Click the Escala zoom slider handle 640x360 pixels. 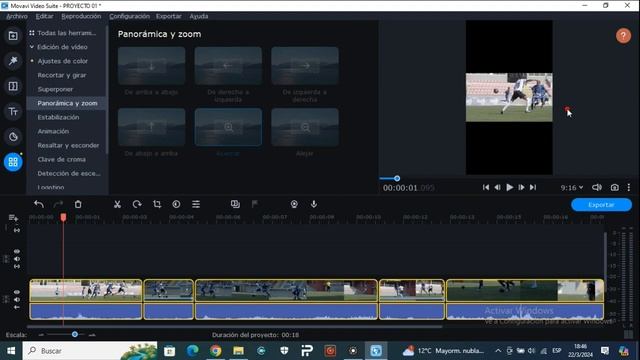(x=75, y=334)
